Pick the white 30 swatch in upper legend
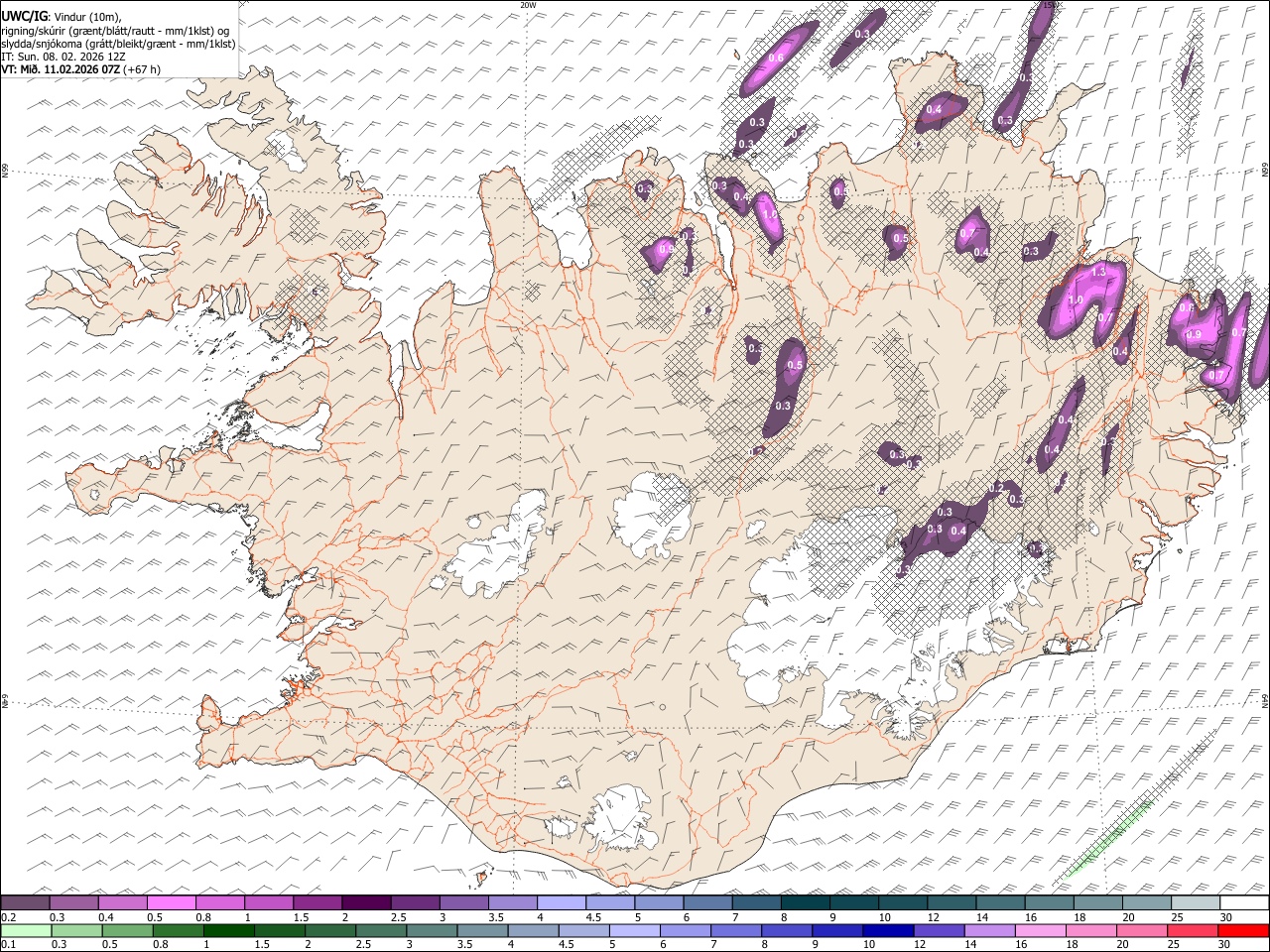Image resolution: width=1270 pixels, height=952 pixels. (x=1244, y=902)
